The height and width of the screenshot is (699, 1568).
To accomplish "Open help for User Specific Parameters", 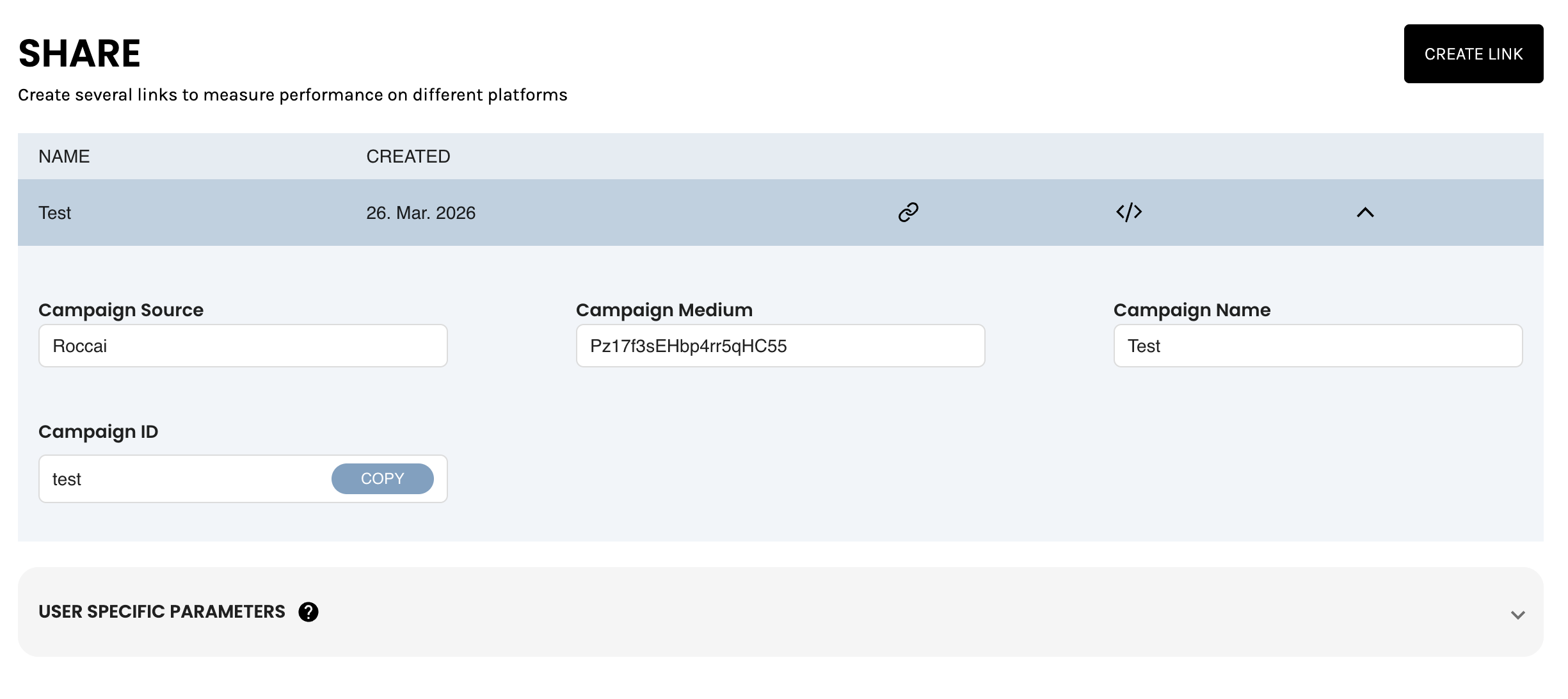I will (308, 612).
